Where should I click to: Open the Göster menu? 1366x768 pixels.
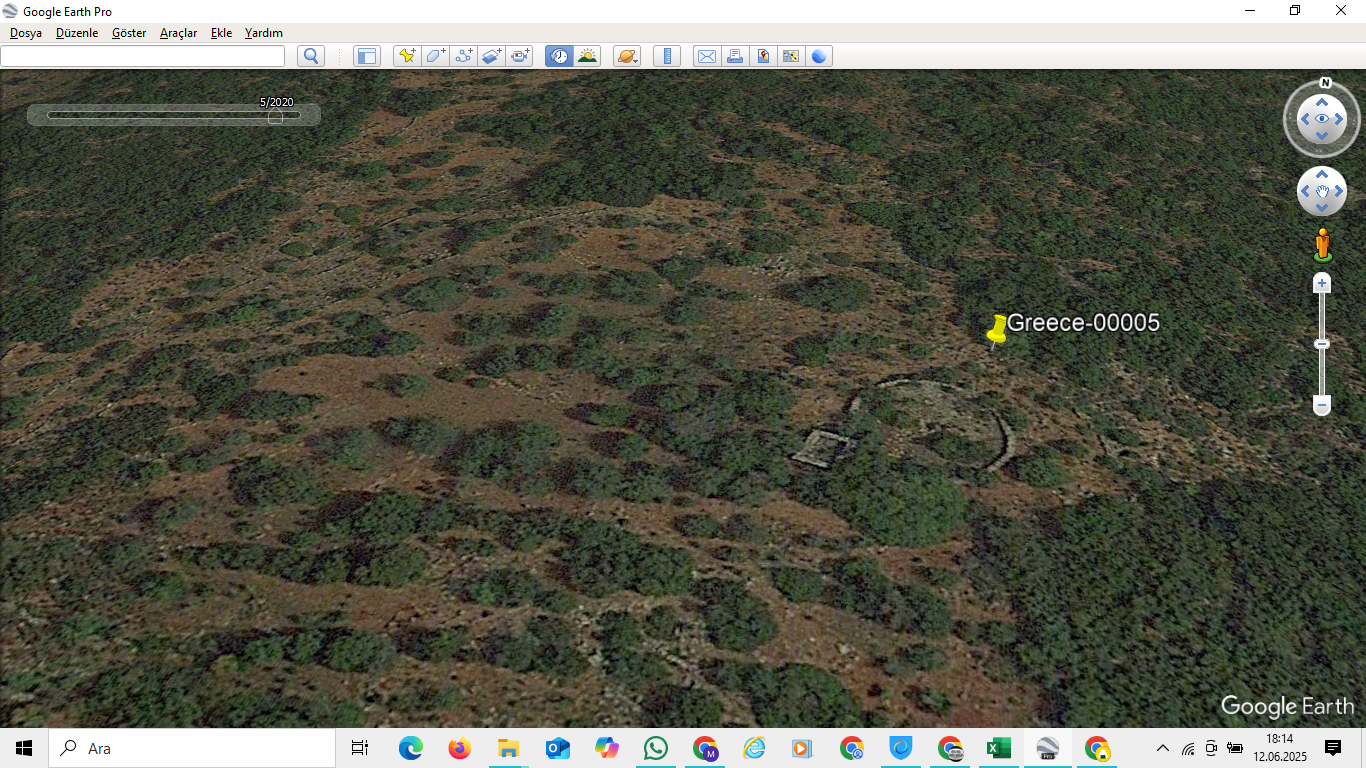tap(129, 33)
